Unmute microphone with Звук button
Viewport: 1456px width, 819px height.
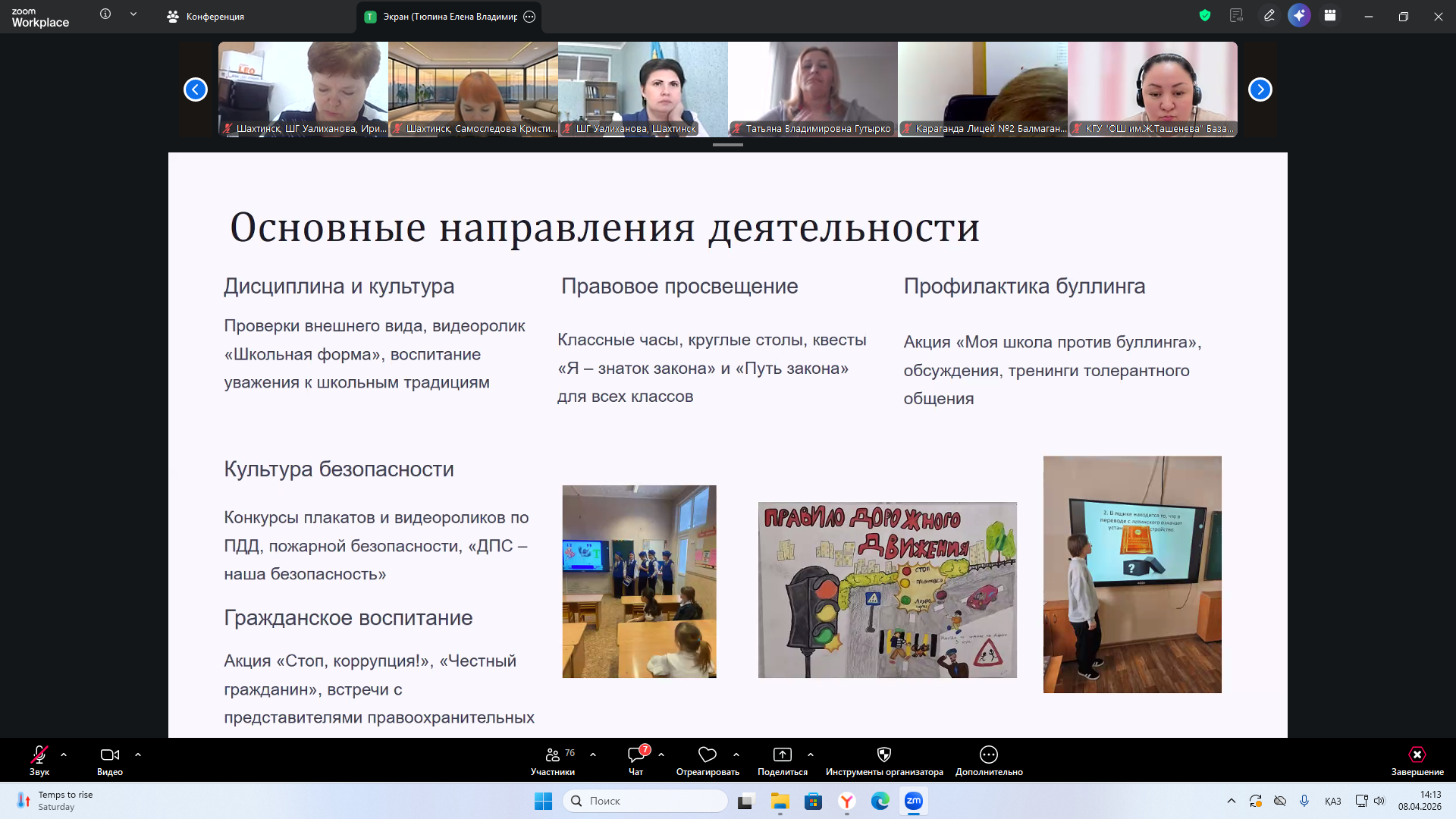point(39,761)
